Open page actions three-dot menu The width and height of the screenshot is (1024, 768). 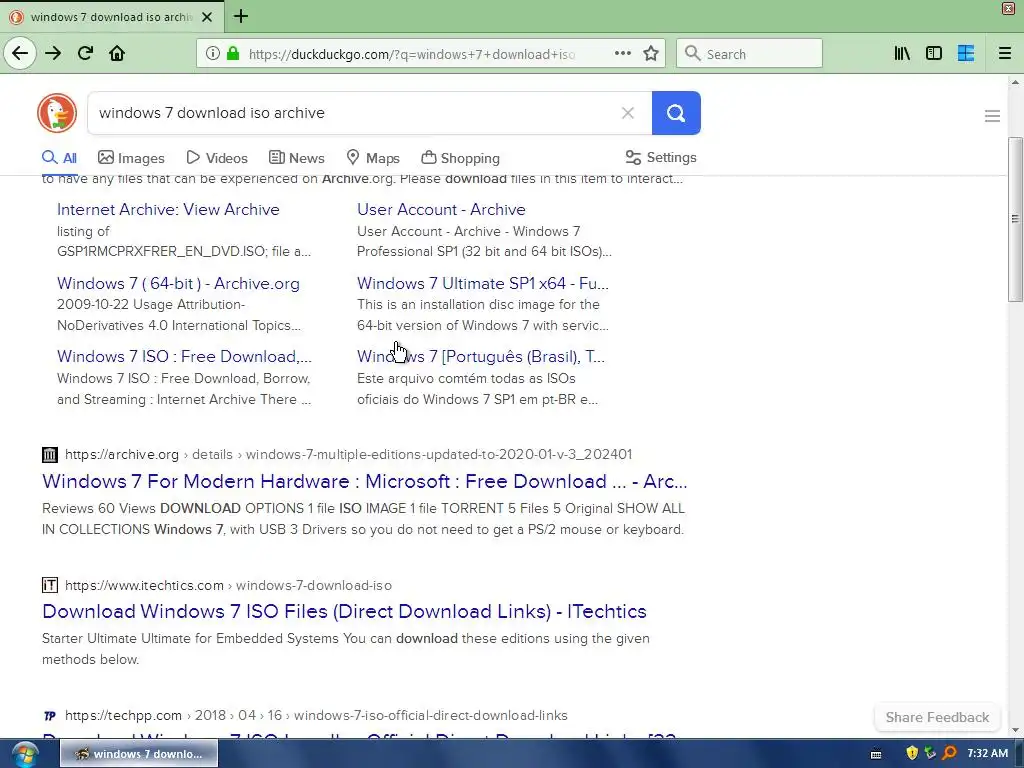click(x=622, y=54)
